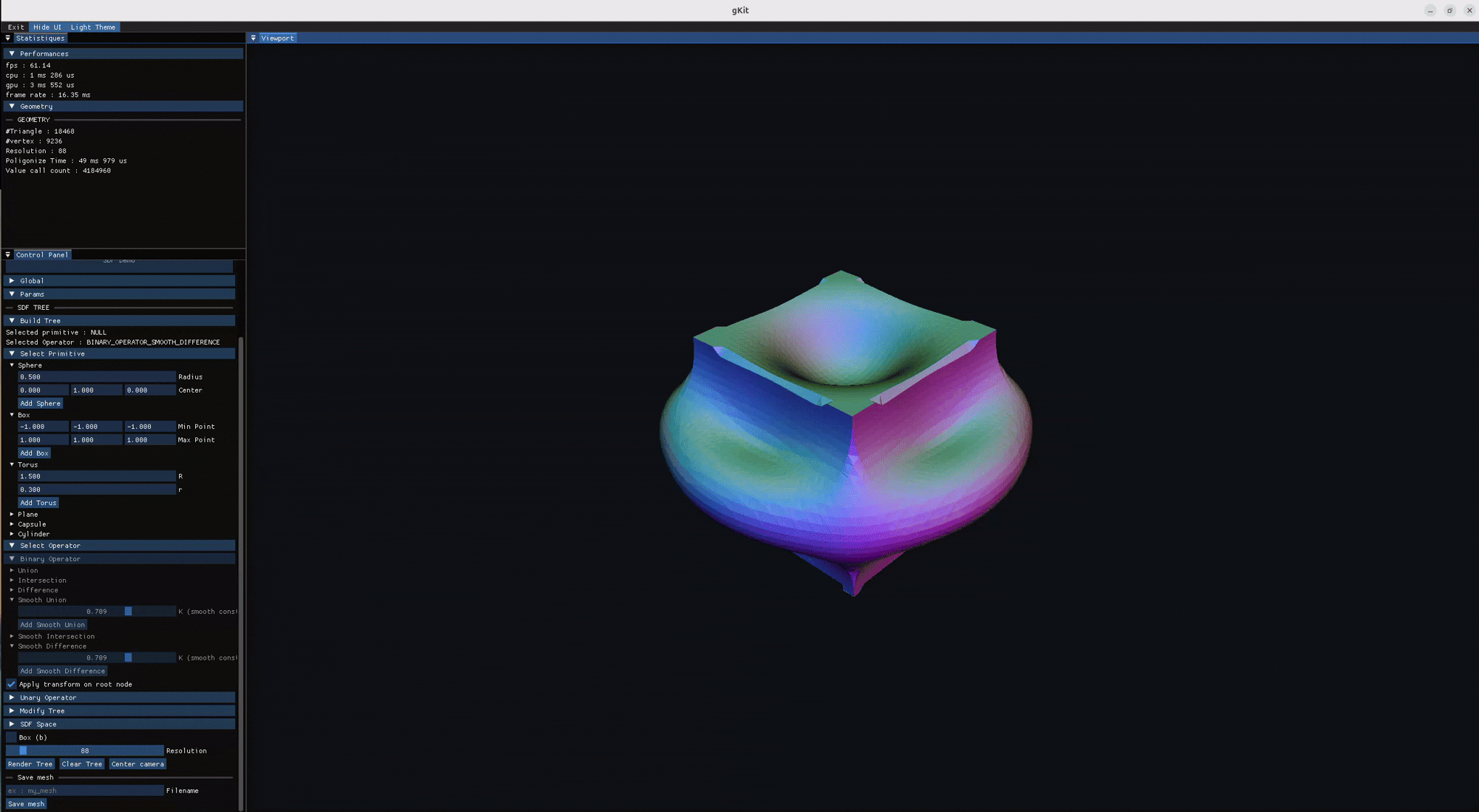Click the Center camera button
The image size is (1479, 812).
tap(138, 765)
